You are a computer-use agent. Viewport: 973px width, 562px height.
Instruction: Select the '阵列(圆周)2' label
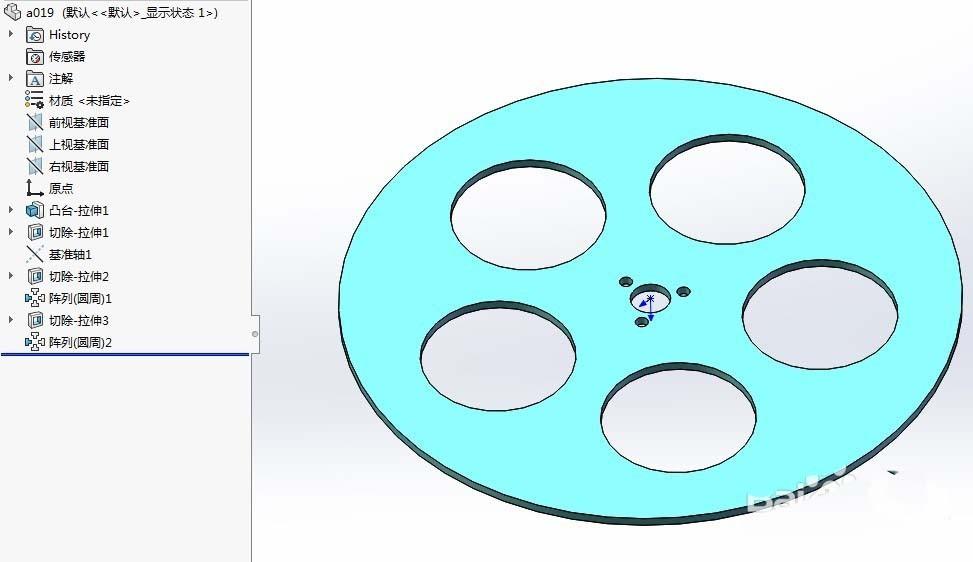(x=81, y=342)
